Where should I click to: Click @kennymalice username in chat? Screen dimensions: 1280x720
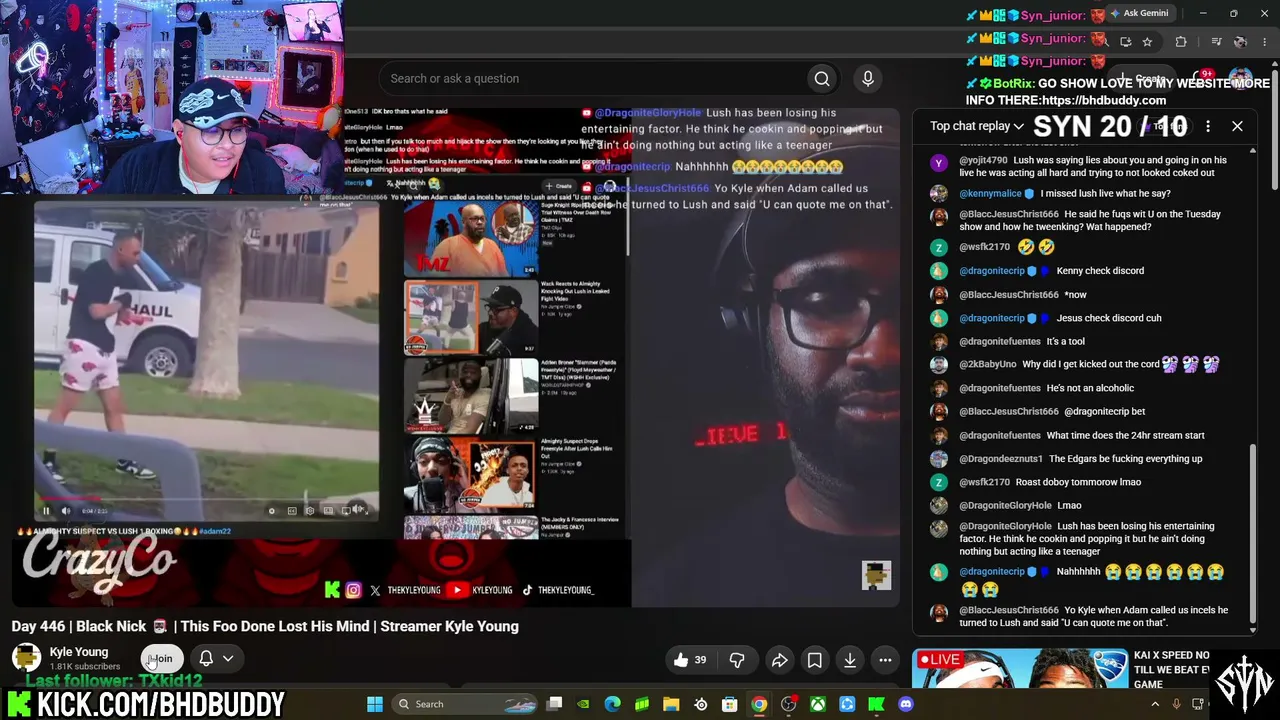(990, 194)
